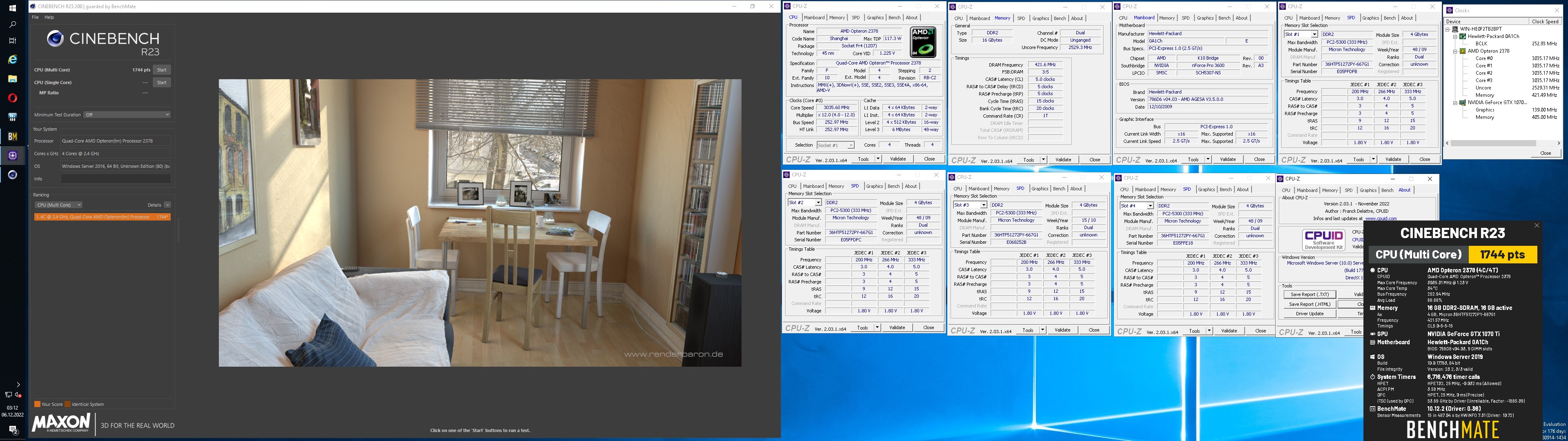Screen dimensions: 1568x441
Task: Select Graphics tab in CPU-Z Mainboard window
Action: click(1205, 18)
